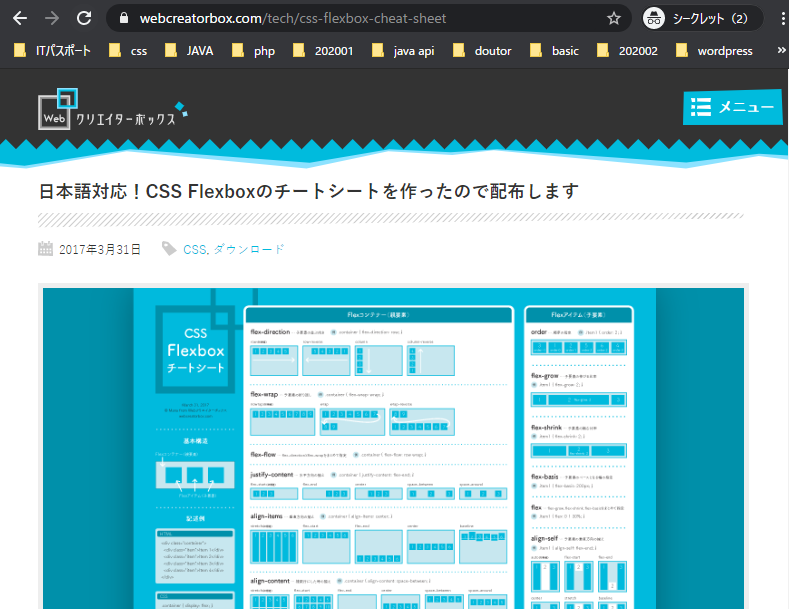The image size is (789, 609).
Task: Click the tag icon before categories
Action: [169, 249]
